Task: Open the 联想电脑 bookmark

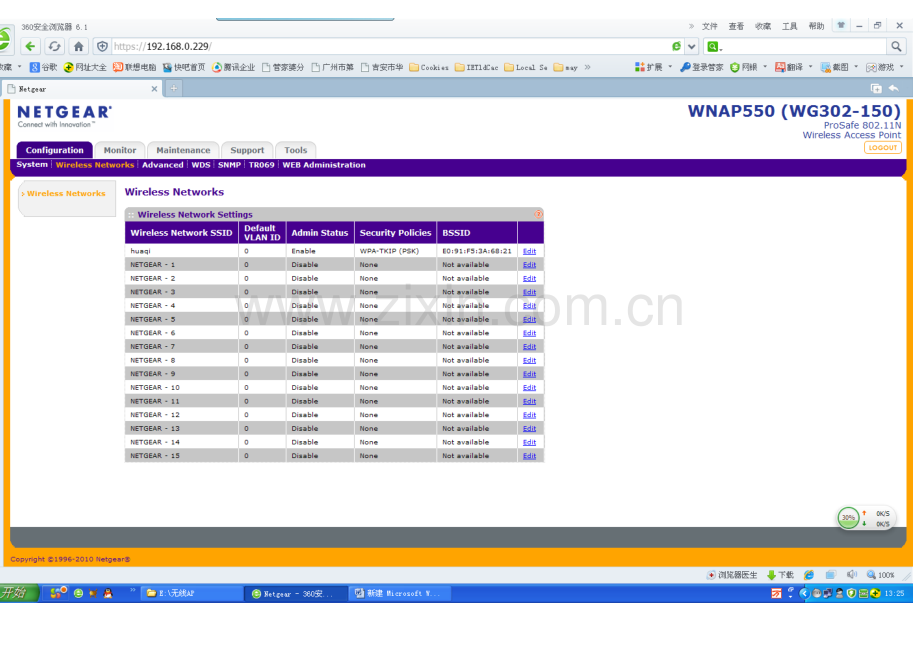Action: [134, 67]
